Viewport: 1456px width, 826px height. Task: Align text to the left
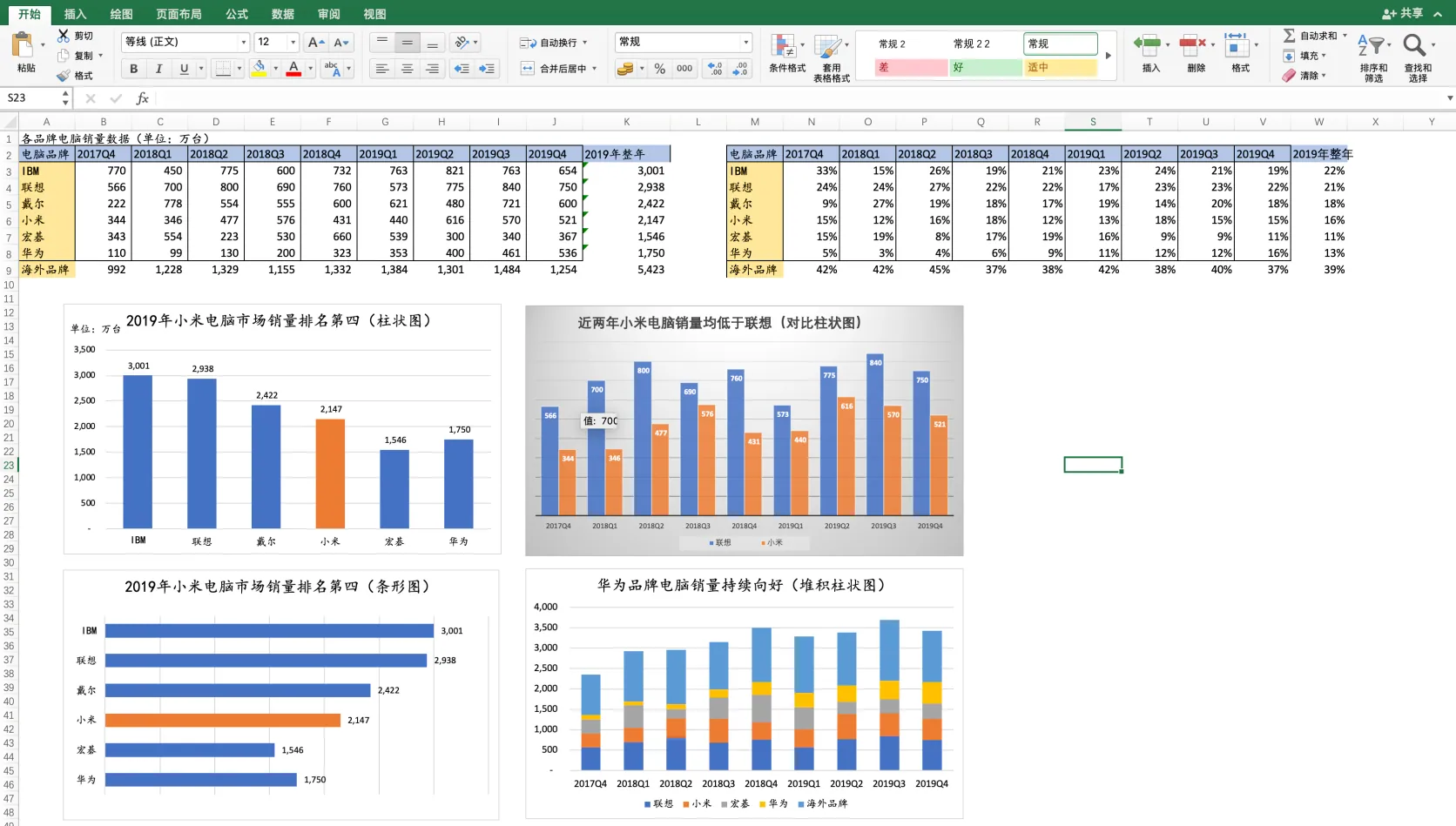pos(381,68)
